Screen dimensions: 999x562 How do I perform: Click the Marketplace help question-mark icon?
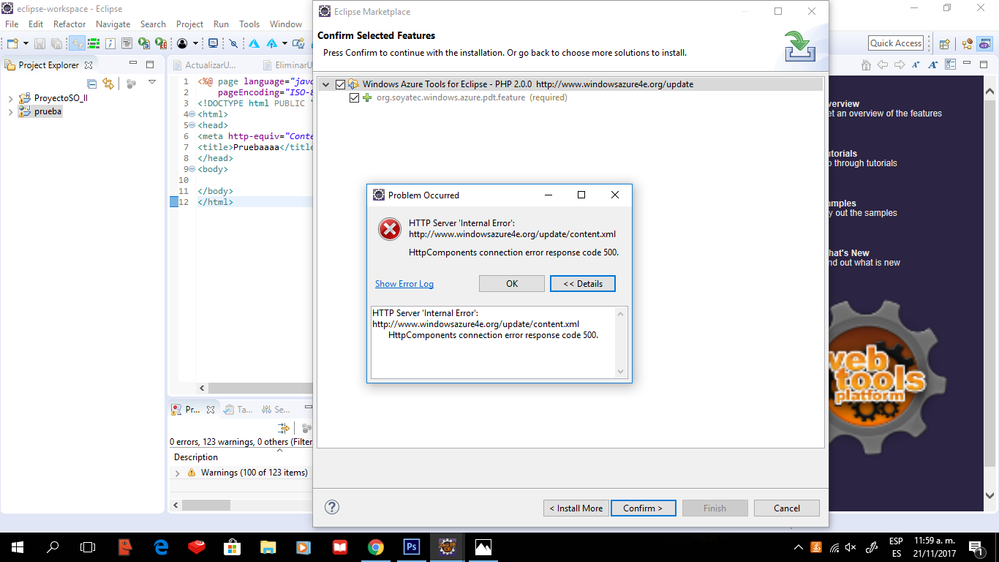point(332,507)
